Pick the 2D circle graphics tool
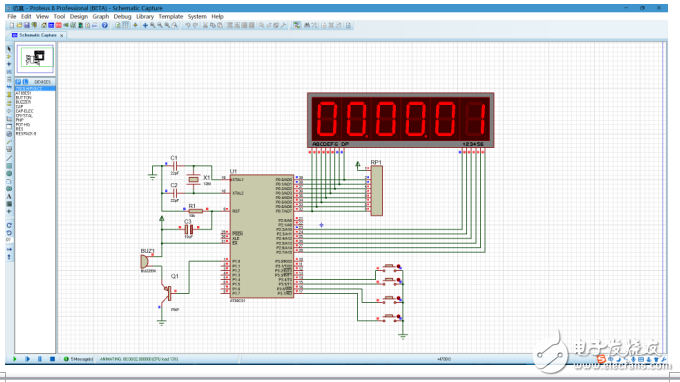 tap(9, 173)
